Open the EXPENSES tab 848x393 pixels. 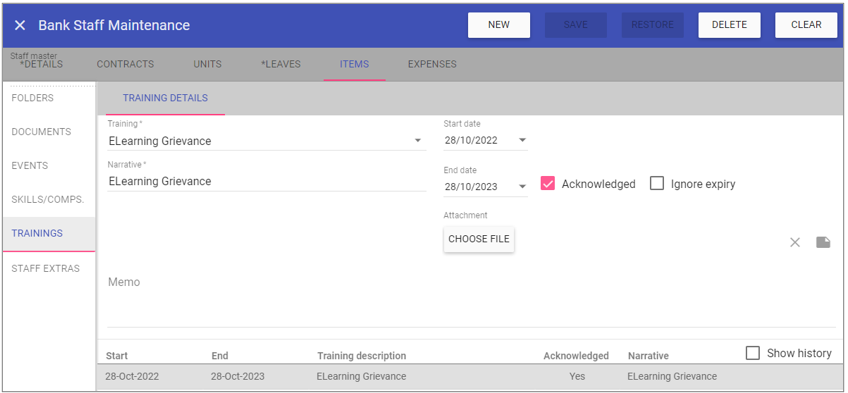[432, 64]
